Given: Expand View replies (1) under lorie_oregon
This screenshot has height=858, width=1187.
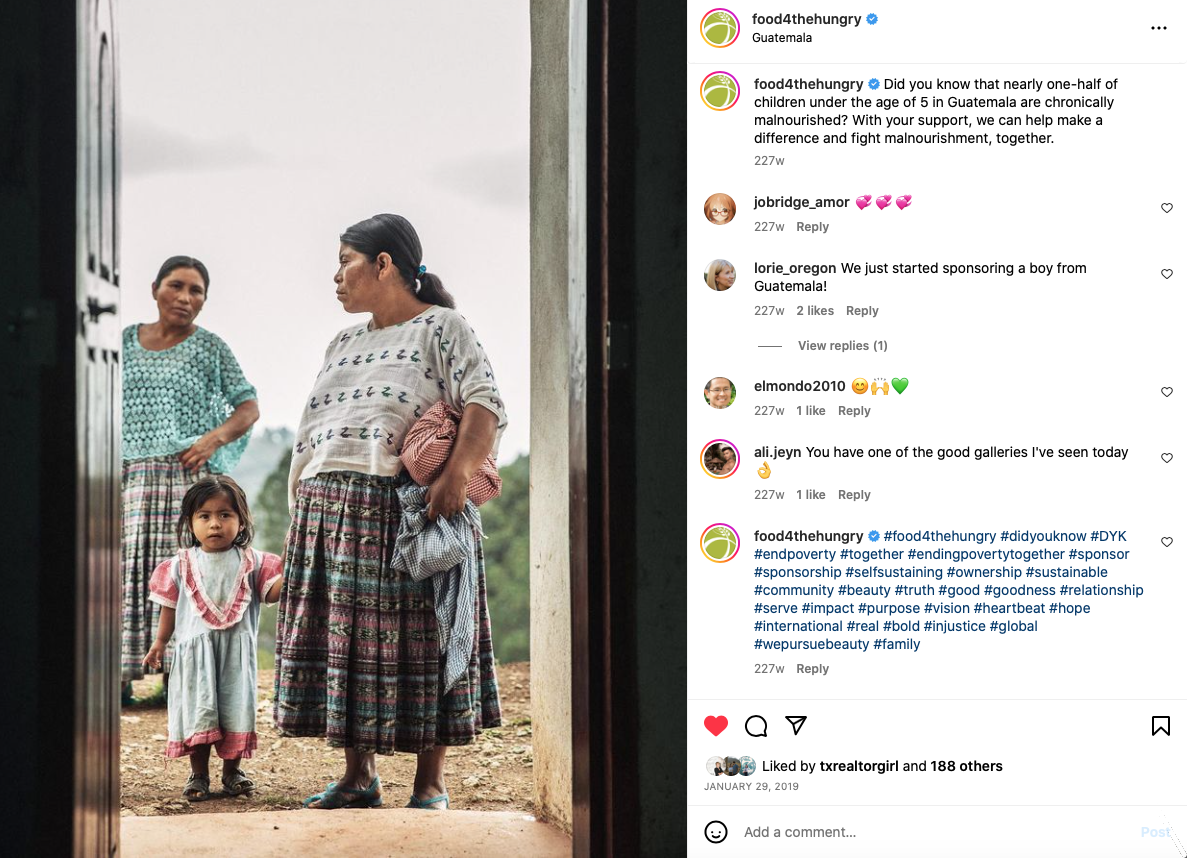Looking at the screenshot, I should tap(842, 345).
